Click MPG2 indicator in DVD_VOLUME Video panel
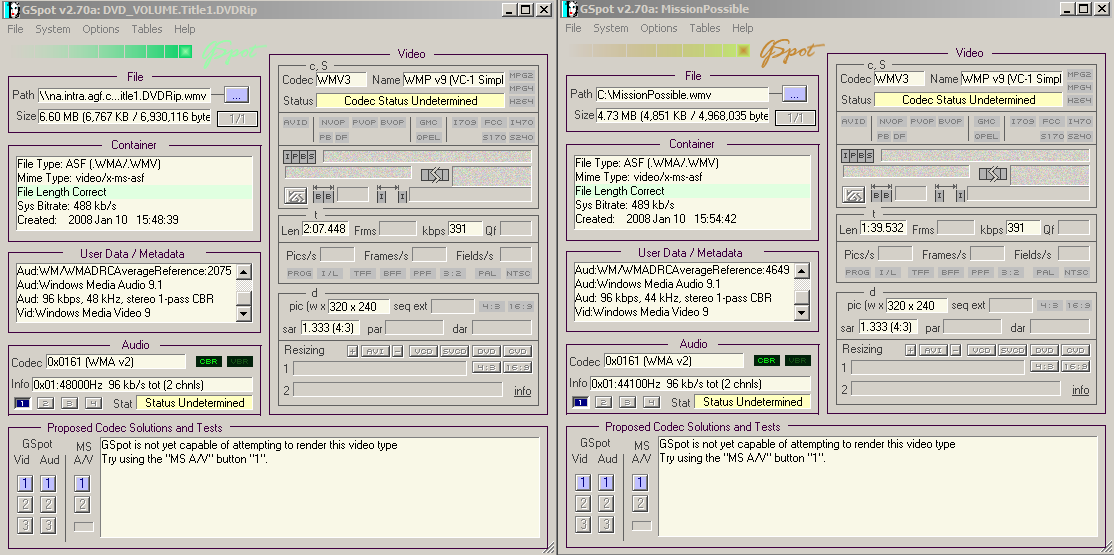The width and height of the screenshot is (1114, 555). (521, 75)
